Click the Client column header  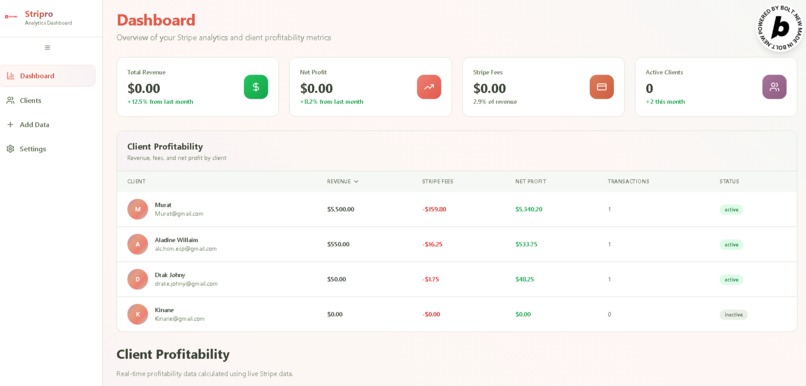[x=136, y=181]
